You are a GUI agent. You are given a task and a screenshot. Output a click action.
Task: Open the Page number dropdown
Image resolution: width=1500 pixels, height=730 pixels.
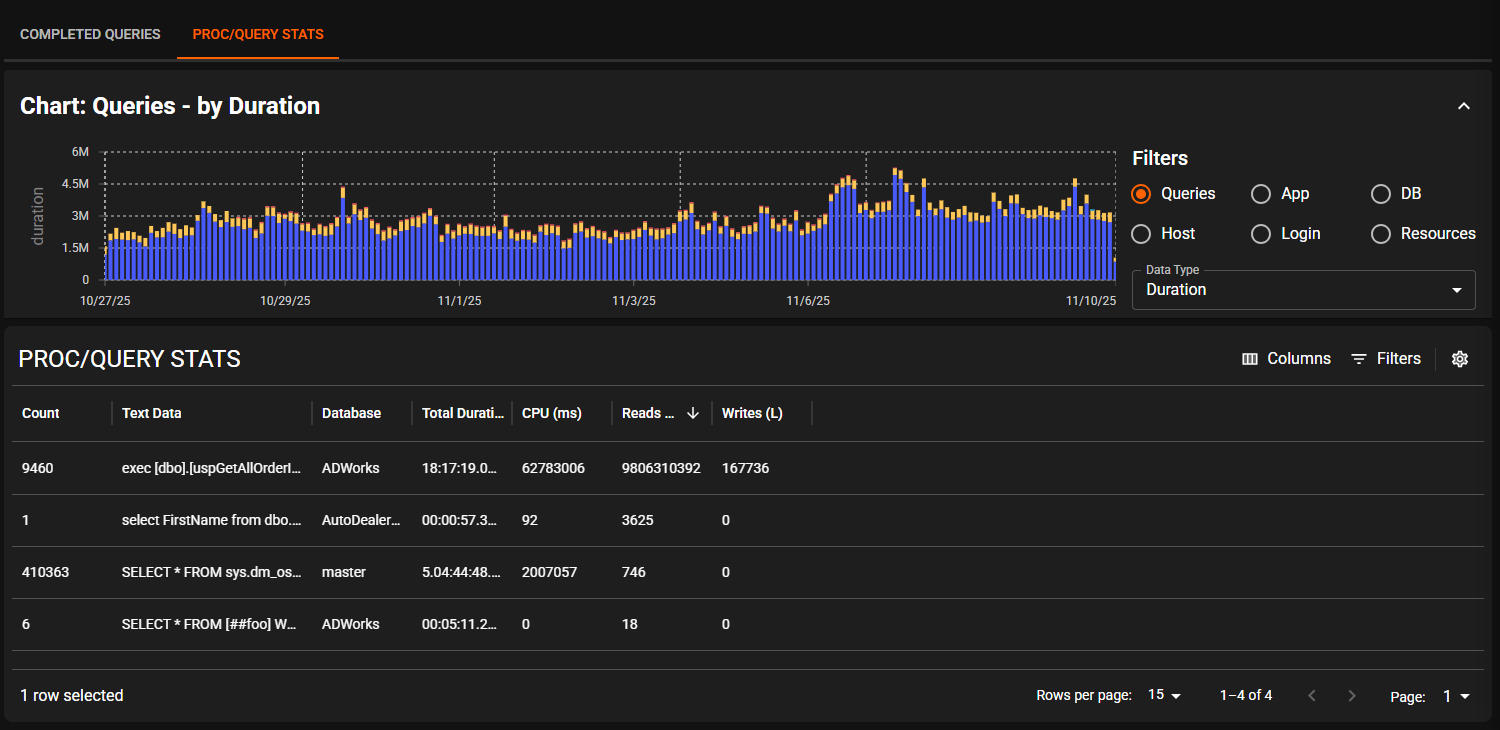(1455, 696)
